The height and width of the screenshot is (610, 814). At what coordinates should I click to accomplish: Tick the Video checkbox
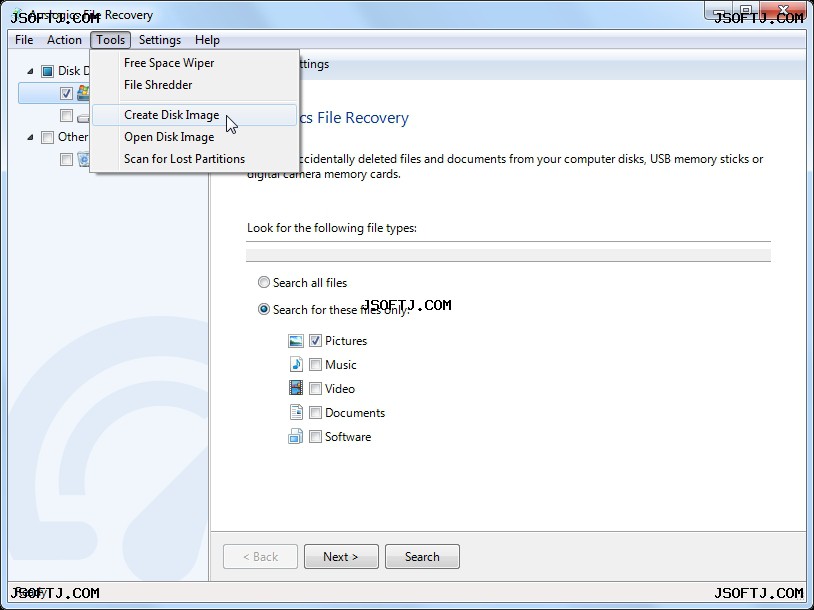click(x=315, y=388)
